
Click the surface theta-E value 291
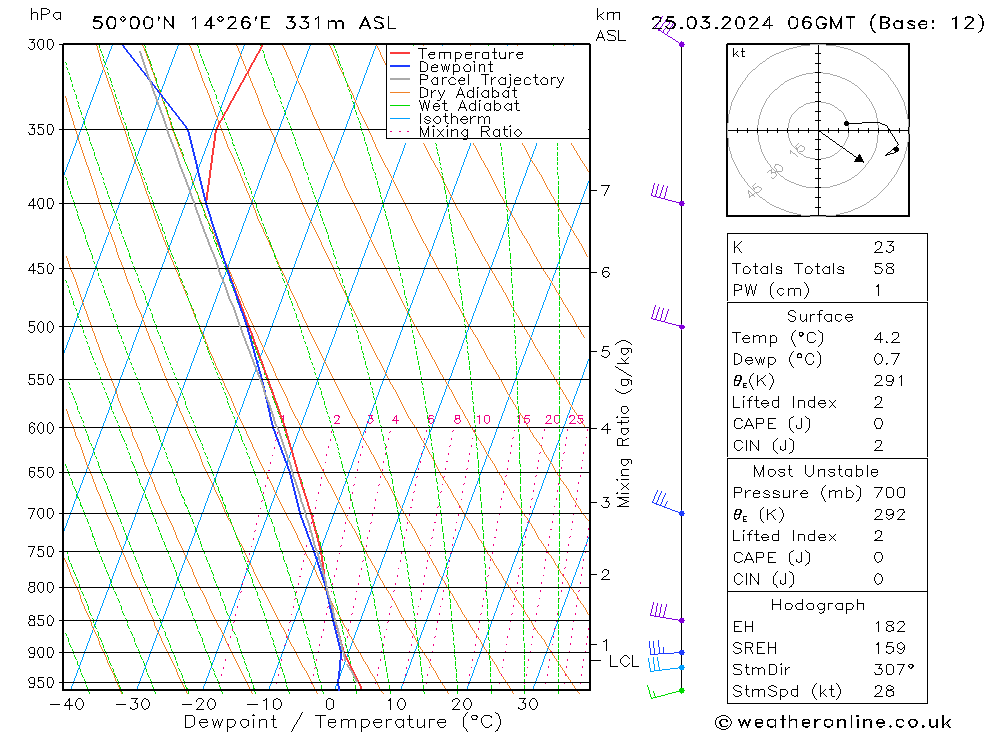click(x=889, y=381)
